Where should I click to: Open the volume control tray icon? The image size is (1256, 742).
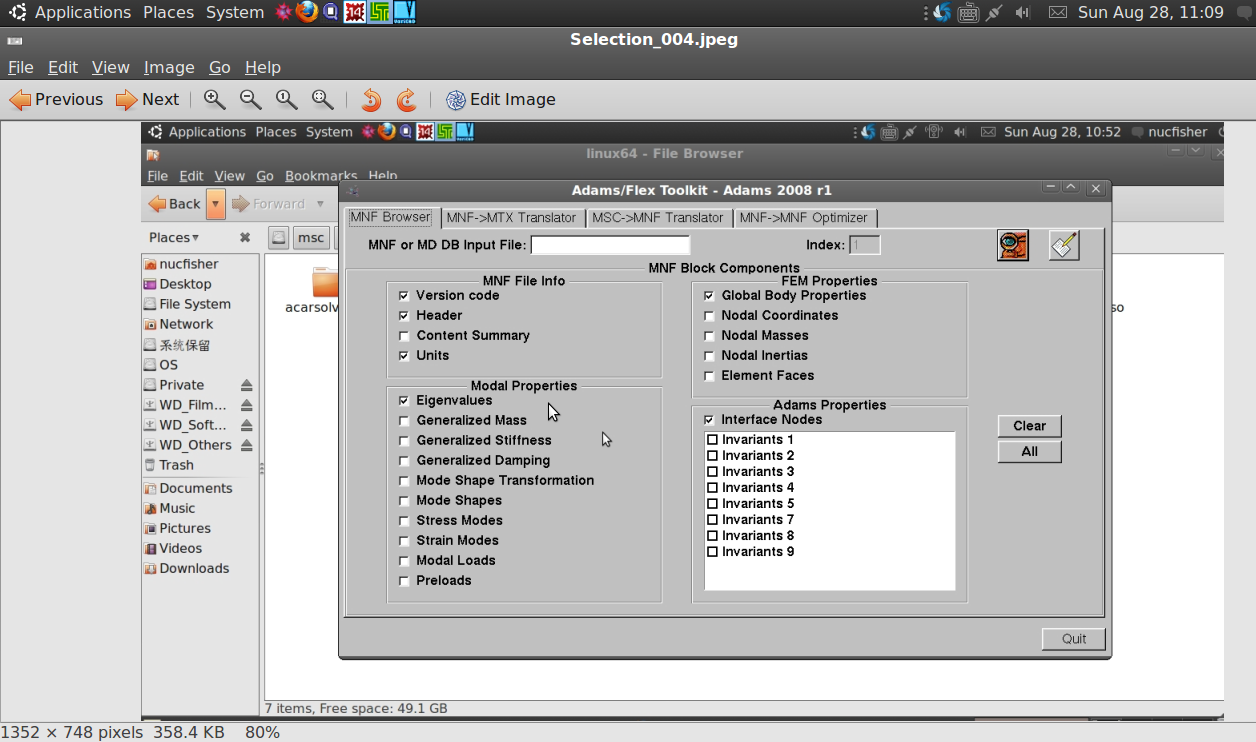pyautogui.click(x=1022, y=12)
